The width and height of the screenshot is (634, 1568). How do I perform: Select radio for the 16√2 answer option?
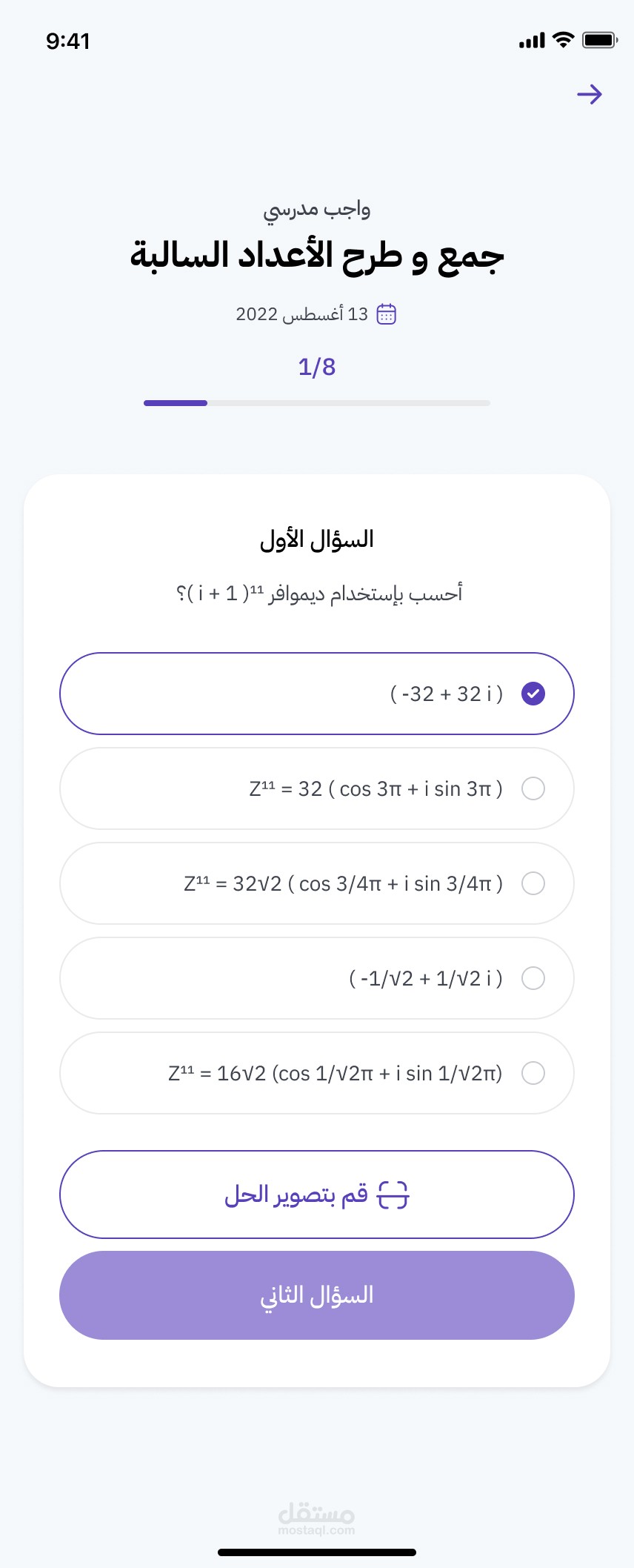click(533, 1073)
